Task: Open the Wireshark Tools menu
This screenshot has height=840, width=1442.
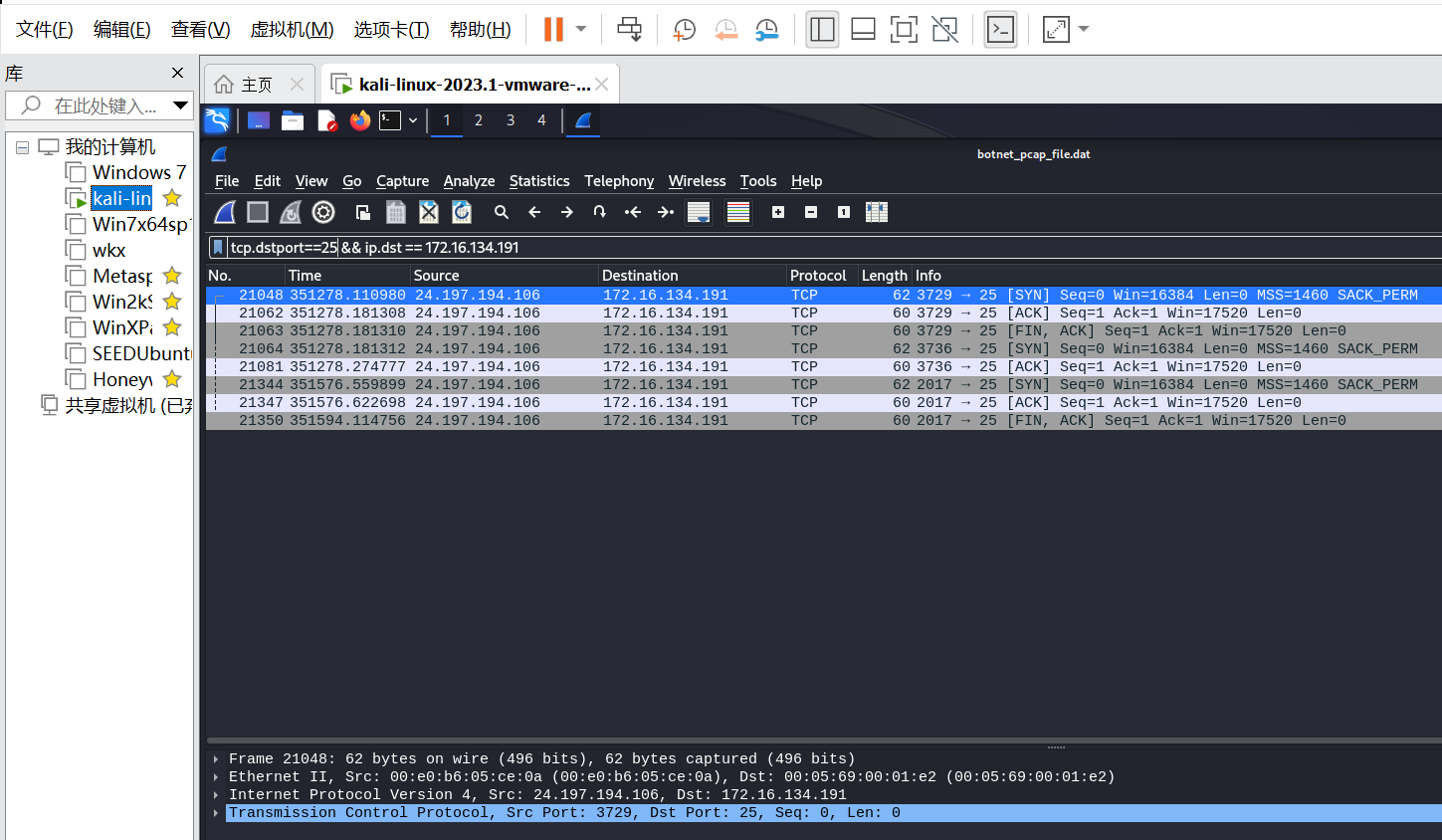Action: tap(757, 181)
